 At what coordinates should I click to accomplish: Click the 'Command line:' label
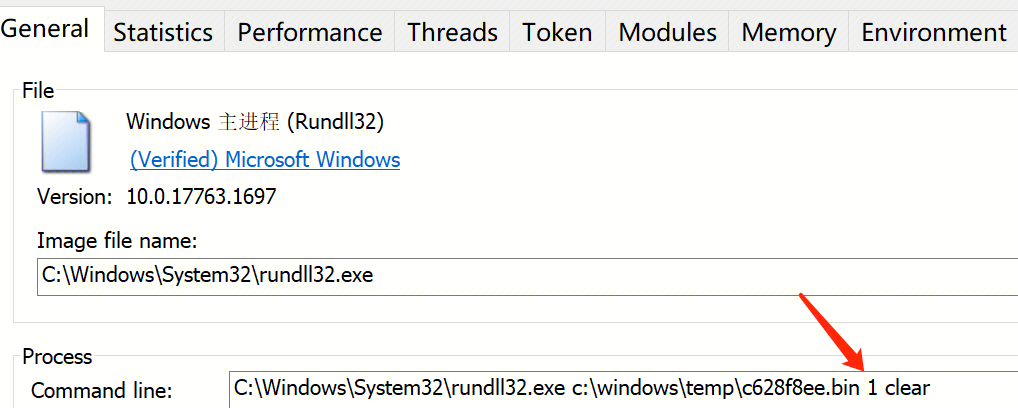click(x=101, y=391)
